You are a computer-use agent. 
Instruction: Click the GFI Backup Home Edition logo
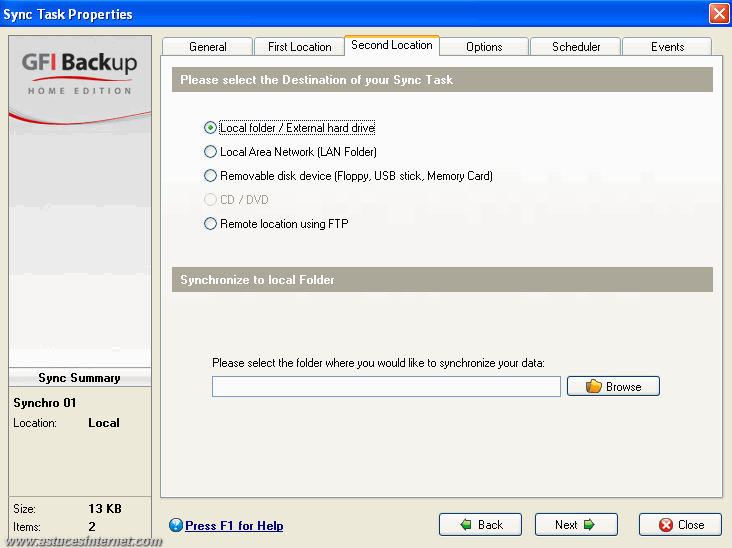(80, 73)
